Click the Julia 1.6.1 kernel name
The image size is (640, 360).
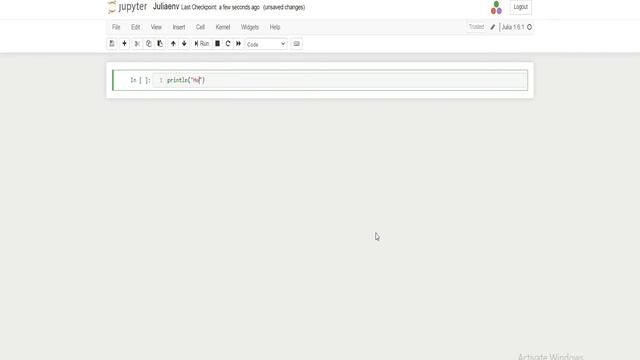pyautogui.click(x=513, y=27)
